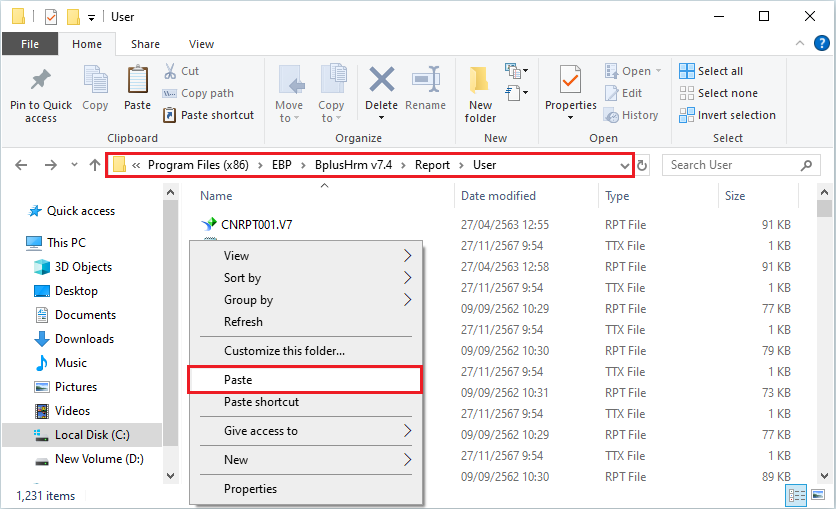
Task: Open the View ribbon tab
Action: pos(201,44)
